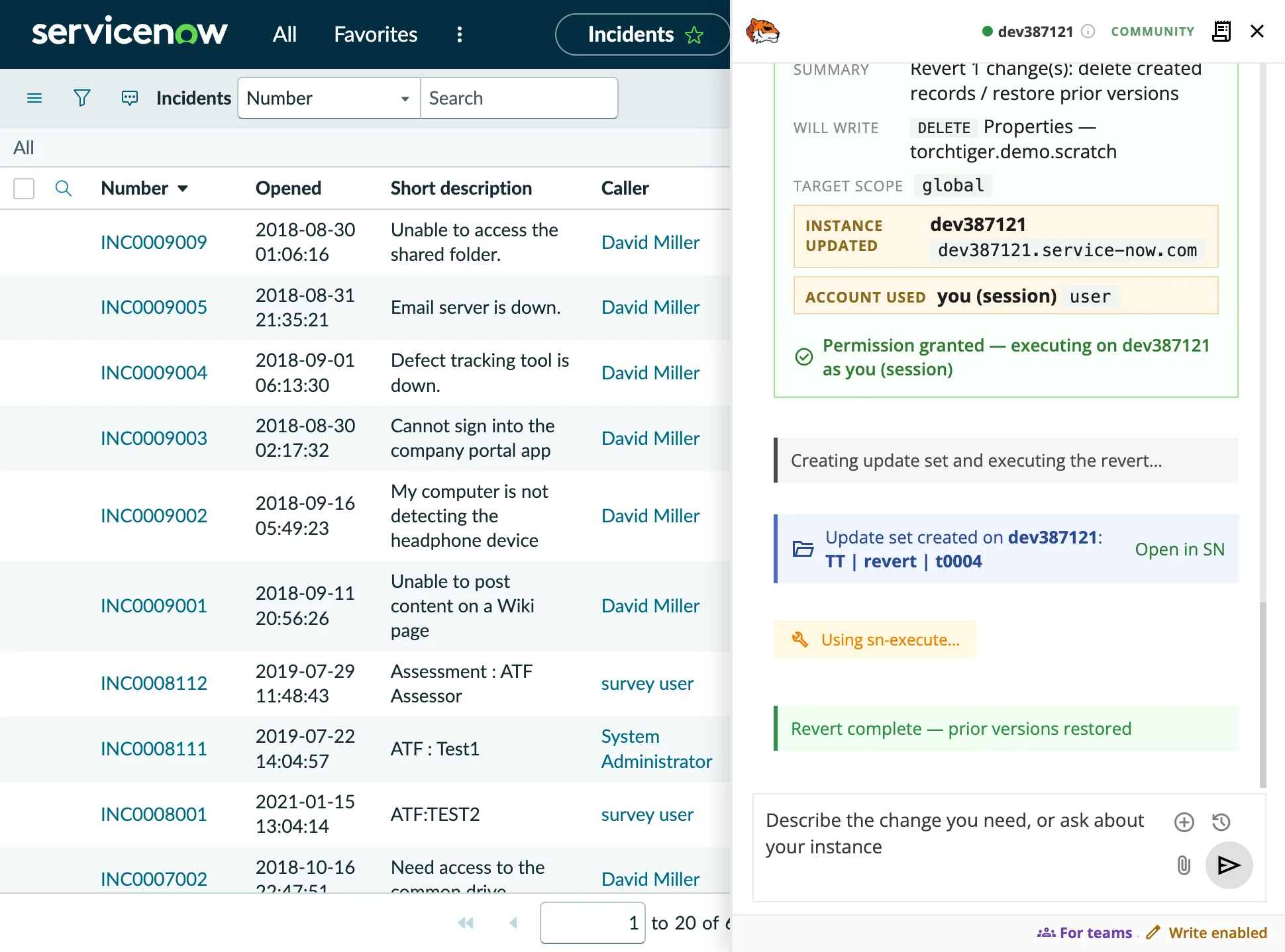
Task: Open incident INC0008112
Action: [154, 683]
